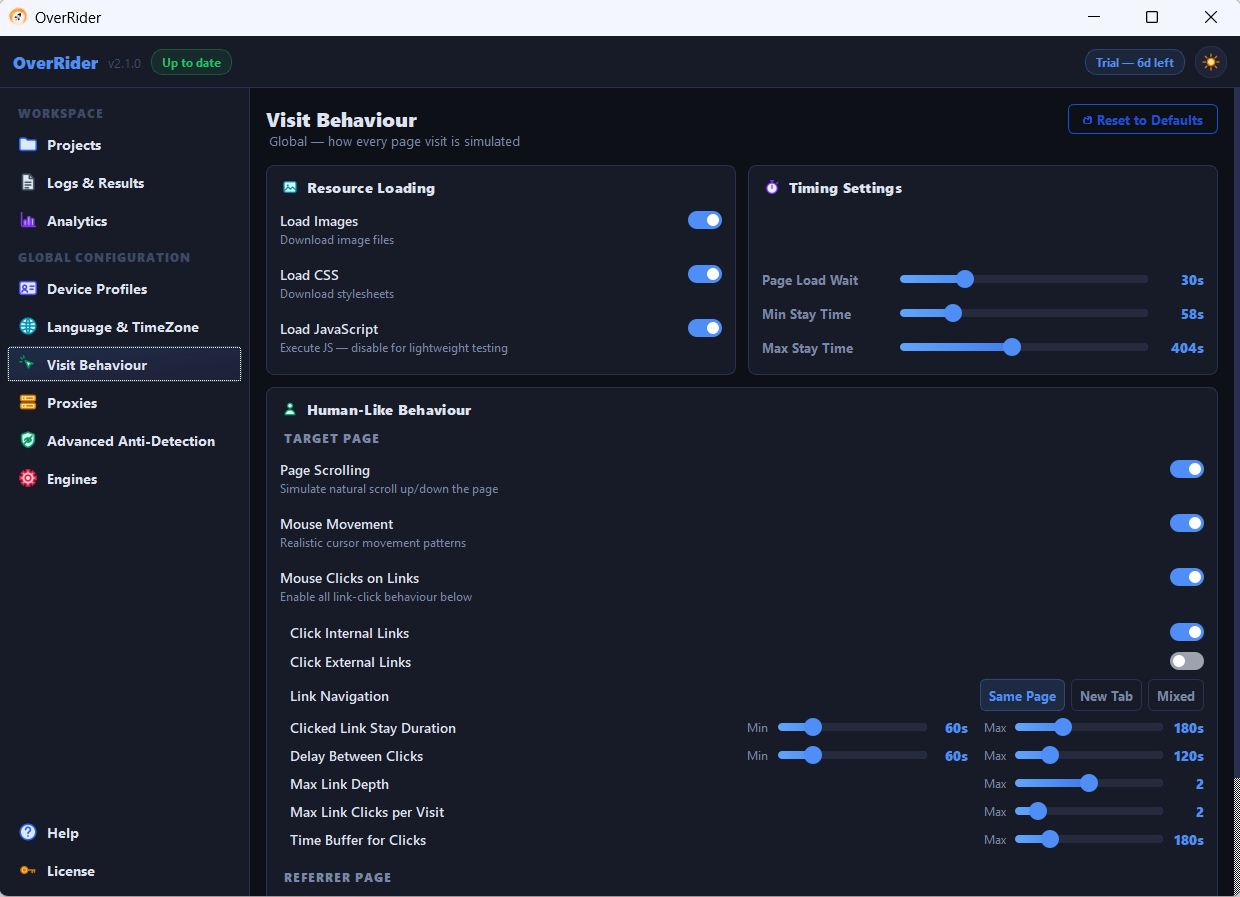Click the Max Link Clicks per Visit slider
This screenshot has height=897, width=1240.
click(x=1089, y=812)
